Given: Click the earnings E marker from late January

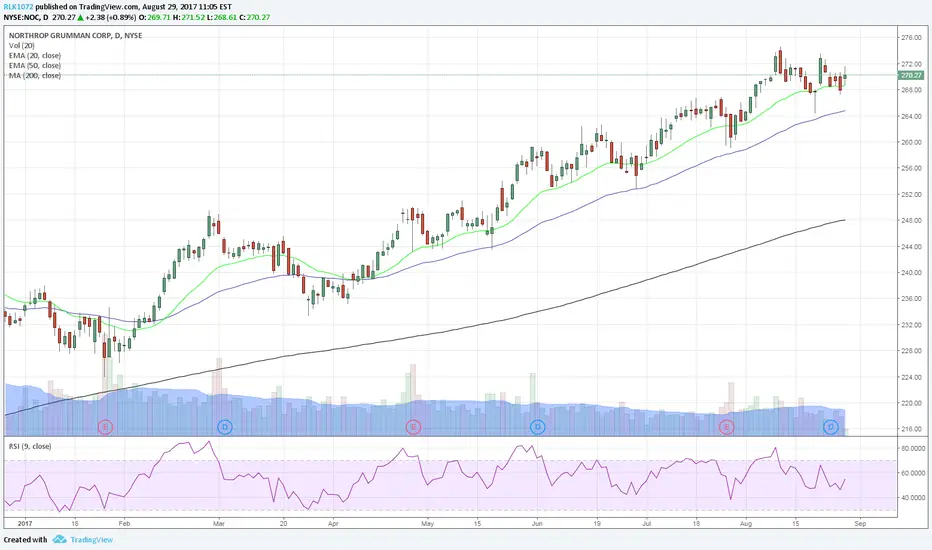Looking at the screenshot, I should pyautogui.click(x=105, y=426).
